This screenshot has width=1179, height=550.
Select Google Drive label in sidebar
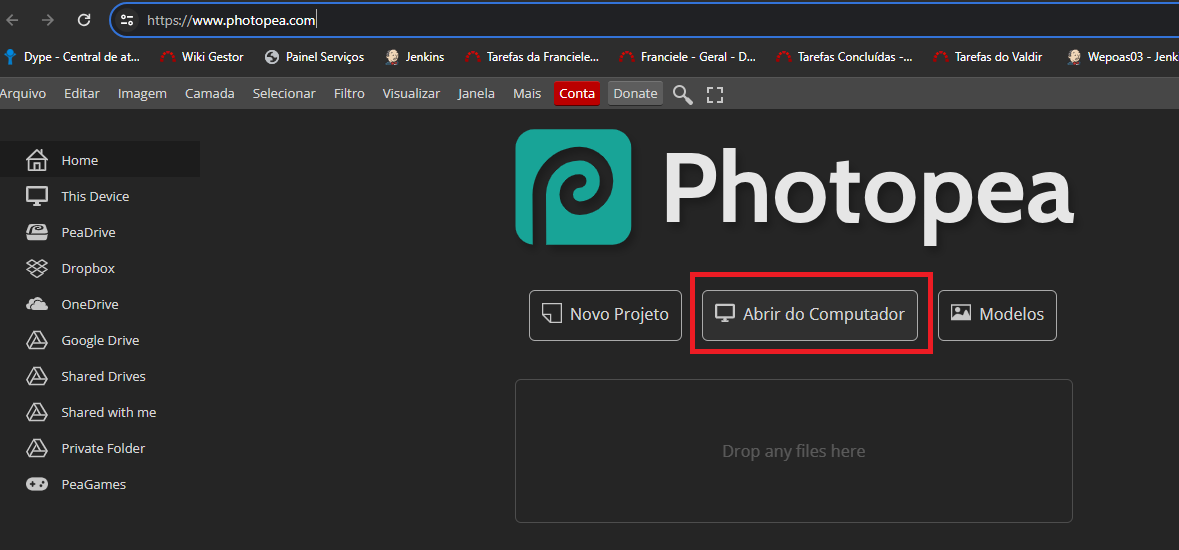tap(101, 341)
